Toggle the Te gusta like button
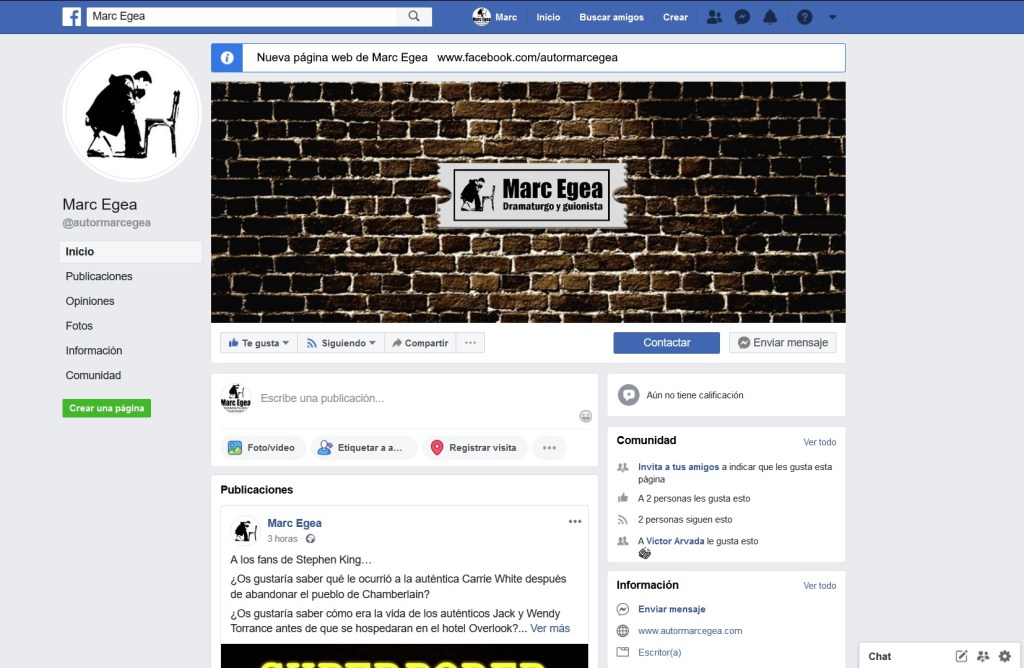This screenshot has width=1024, height=668. pos(259,343)
